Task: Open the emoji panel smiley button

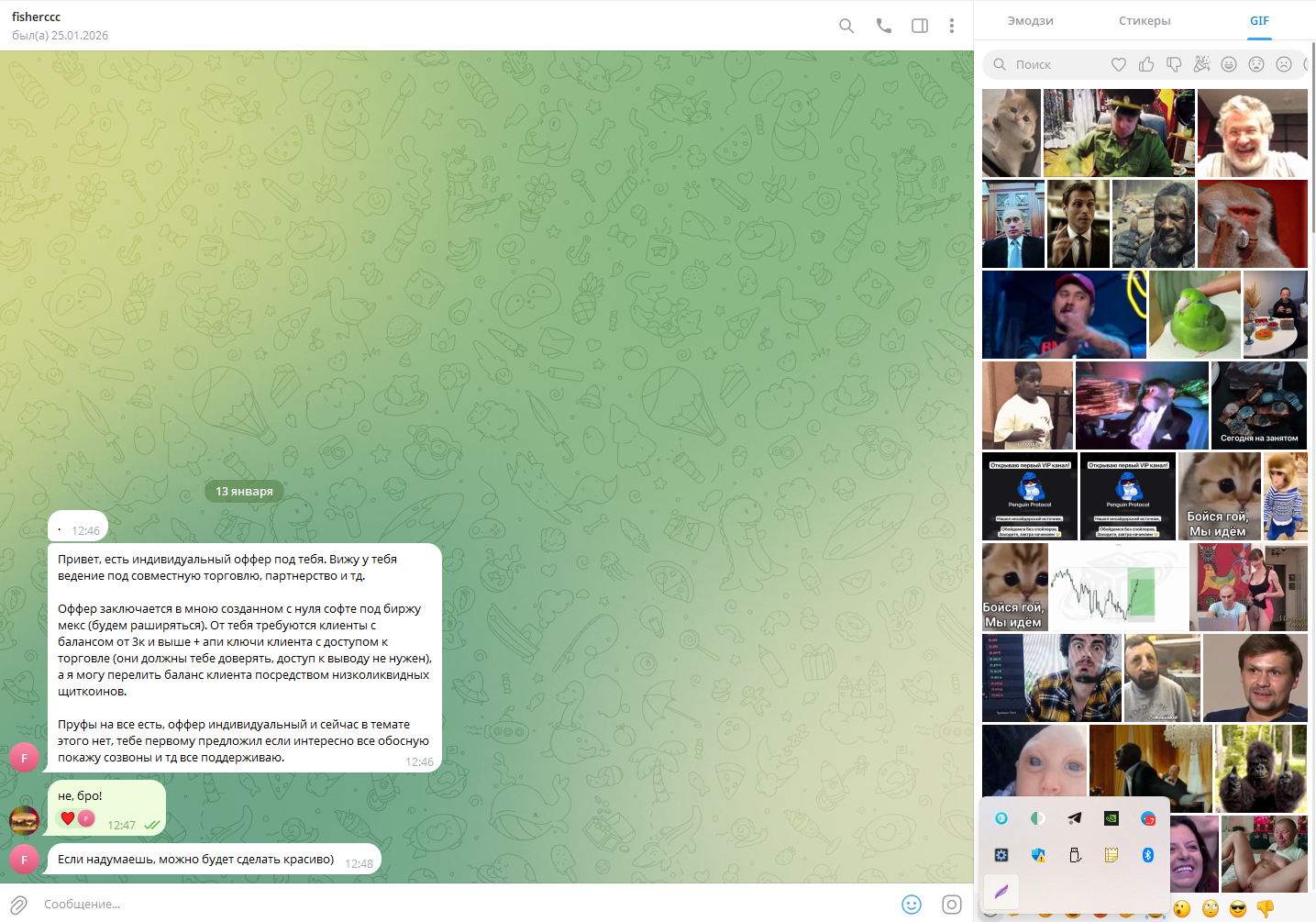Action: pos(912,905)
